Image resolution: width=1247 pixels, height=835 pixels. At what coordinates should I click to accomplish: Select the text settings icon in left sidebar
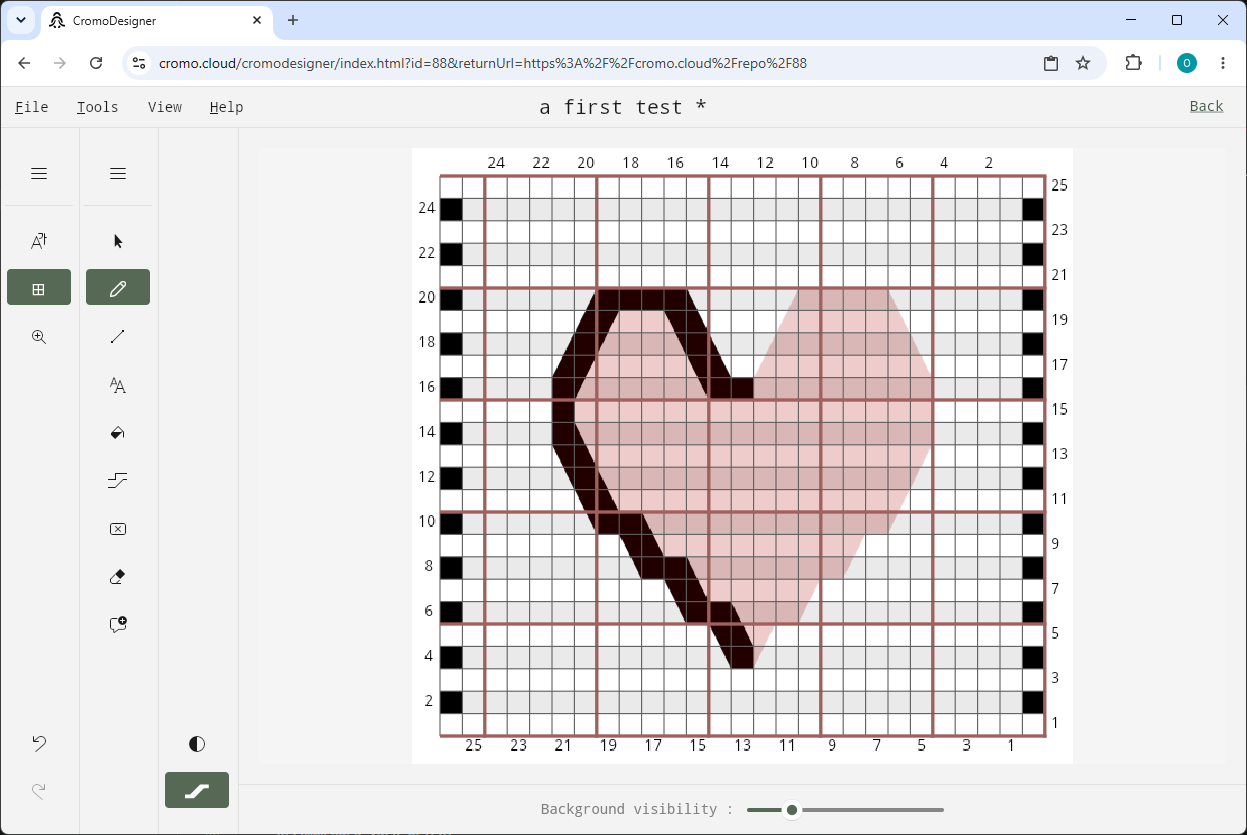(x=39, y=240)
